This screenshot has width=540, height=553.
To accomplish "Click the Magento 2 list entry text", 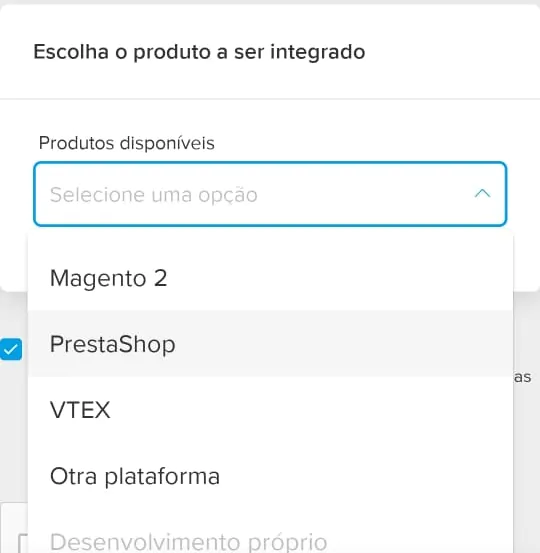I will [109, 278].
